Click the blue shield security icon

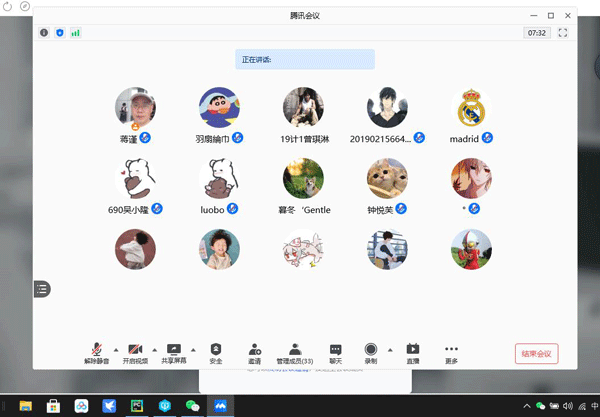tap(59, 33)
